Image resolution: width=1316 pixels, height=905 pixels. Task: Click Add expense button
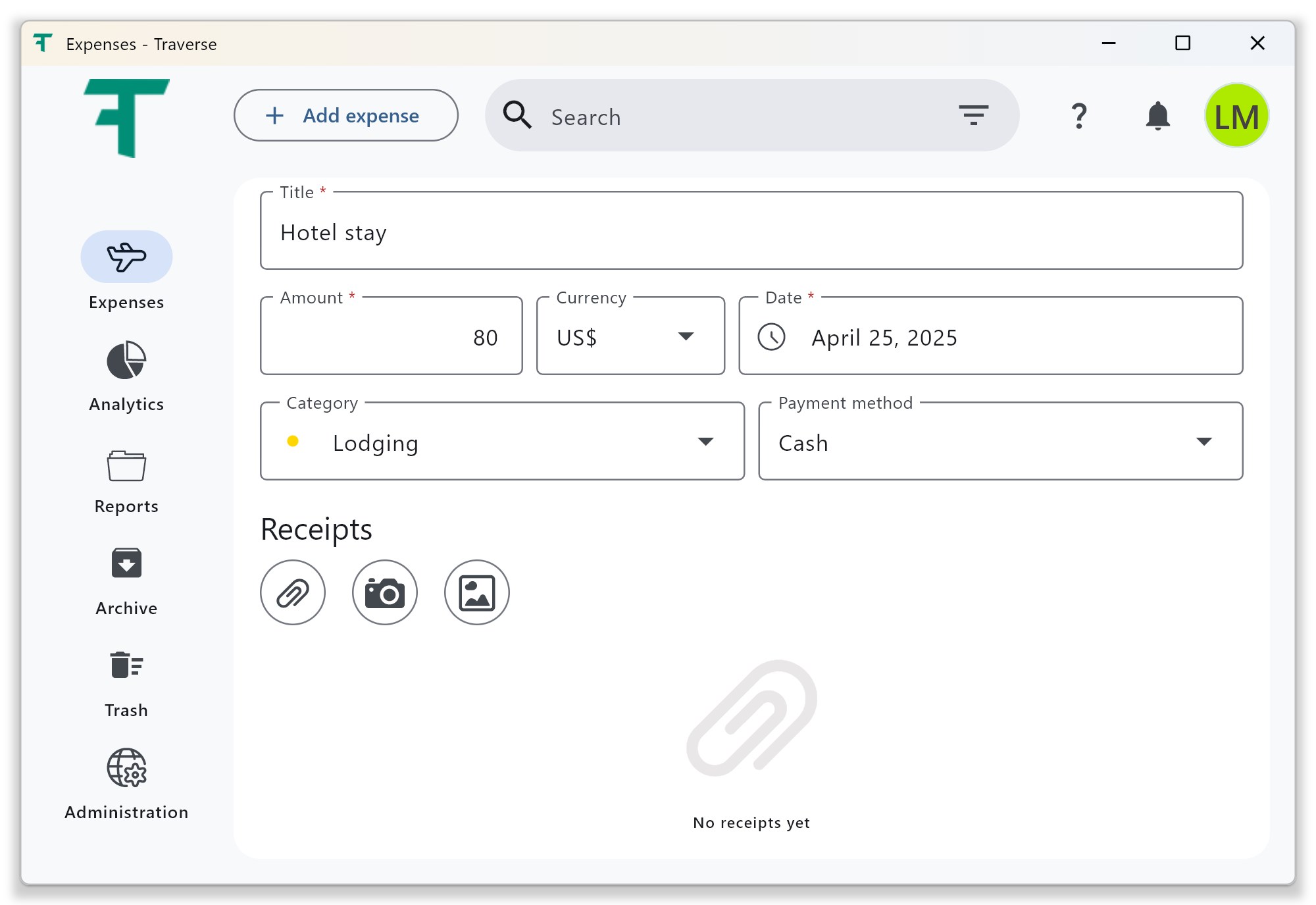pyautogui.click(x=346, y=115)
